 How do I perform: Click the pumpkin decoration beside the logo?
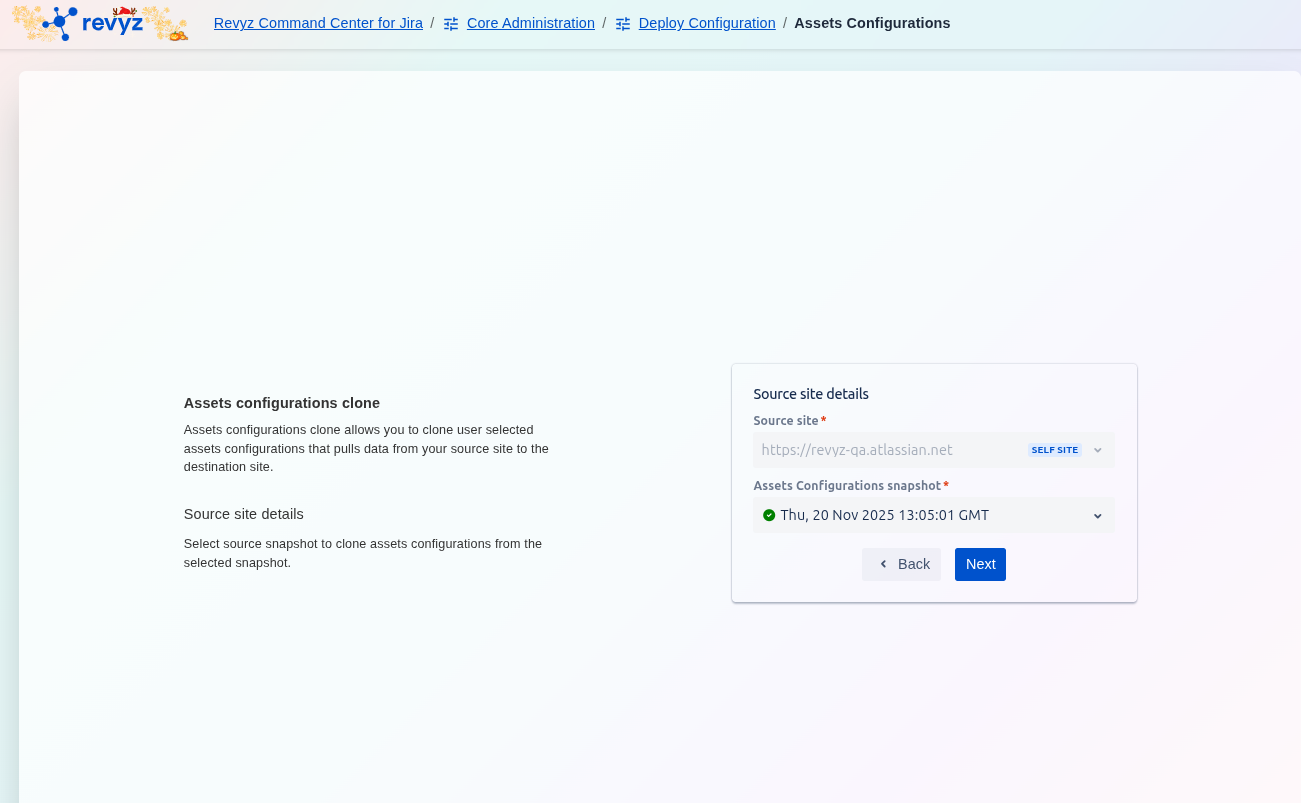point(177,34)
